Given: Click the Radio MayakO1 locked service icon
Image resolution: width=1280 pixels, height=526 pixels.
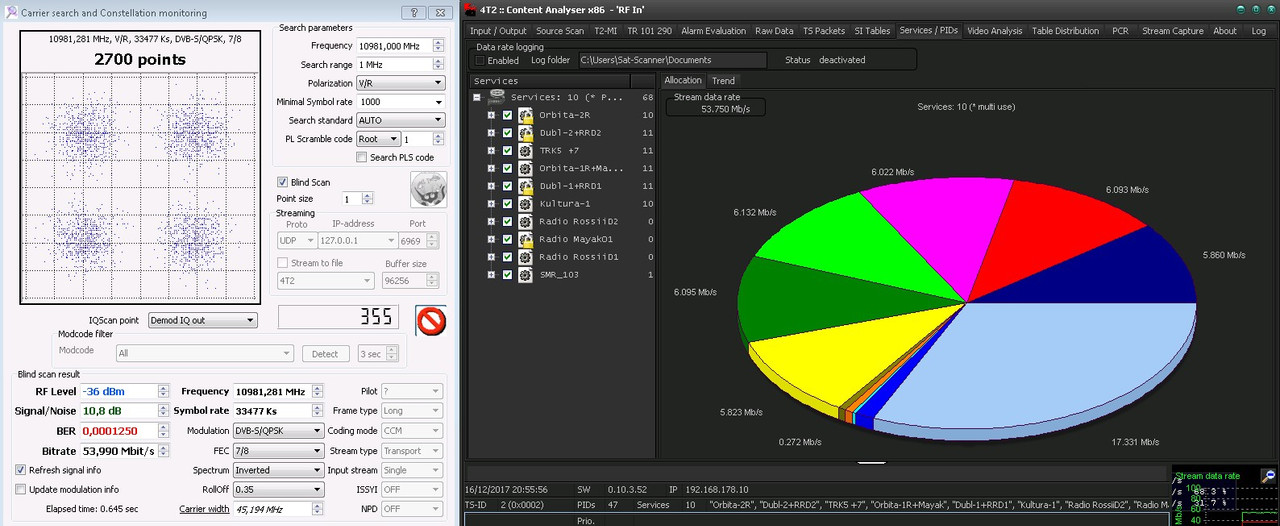Looking at the screenshot, I should point(525,239).
